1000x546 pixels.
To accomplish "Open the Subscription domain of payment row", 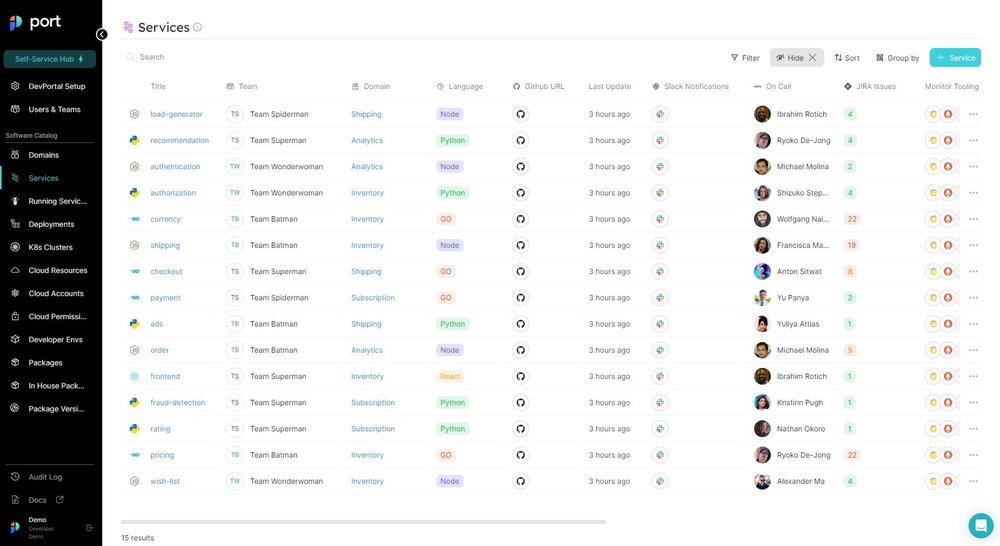I will pos(372,298).
